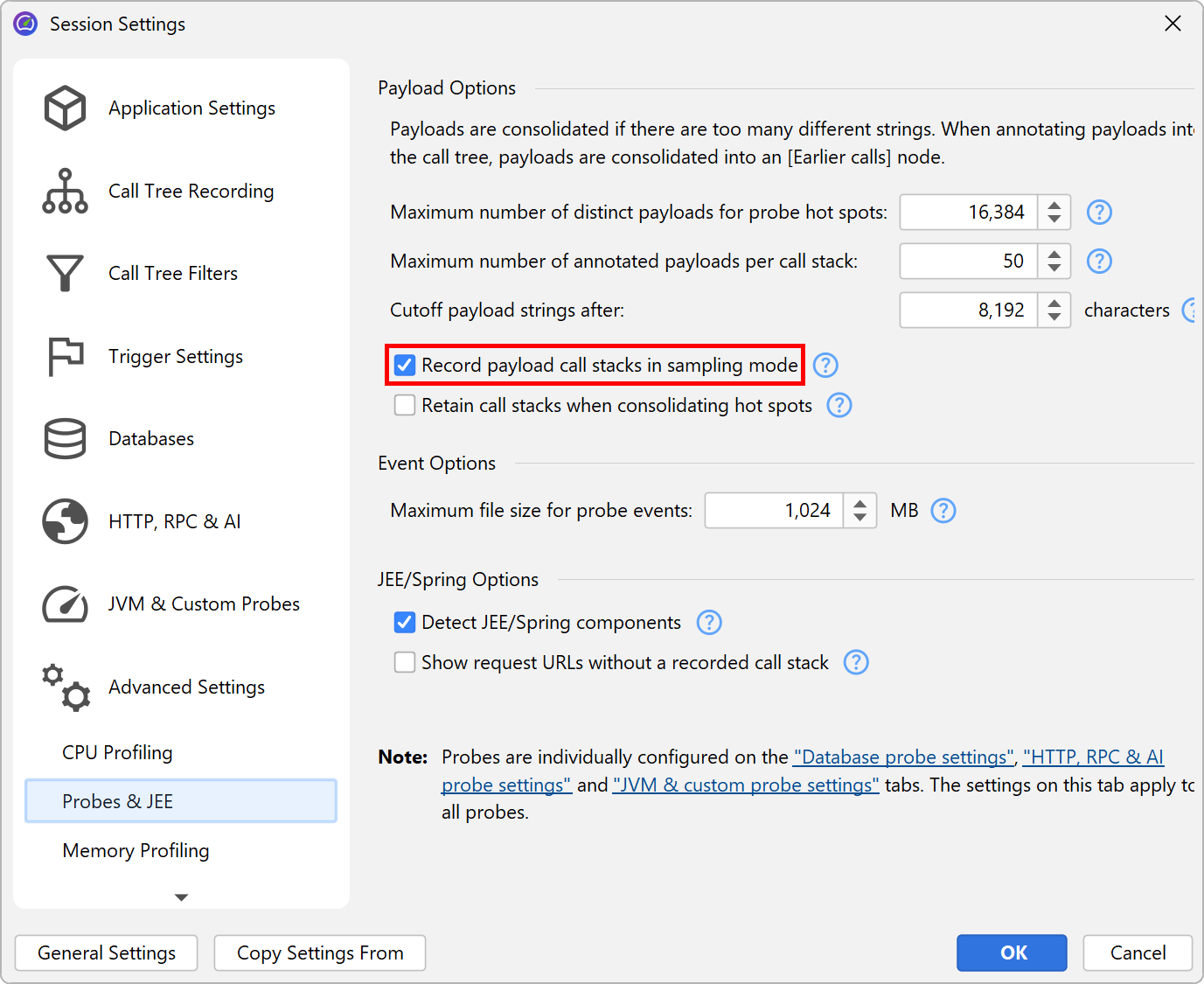
Task: Select the Call Tree Recording icon
Action: pyautogui.click(x=65, y=191)
